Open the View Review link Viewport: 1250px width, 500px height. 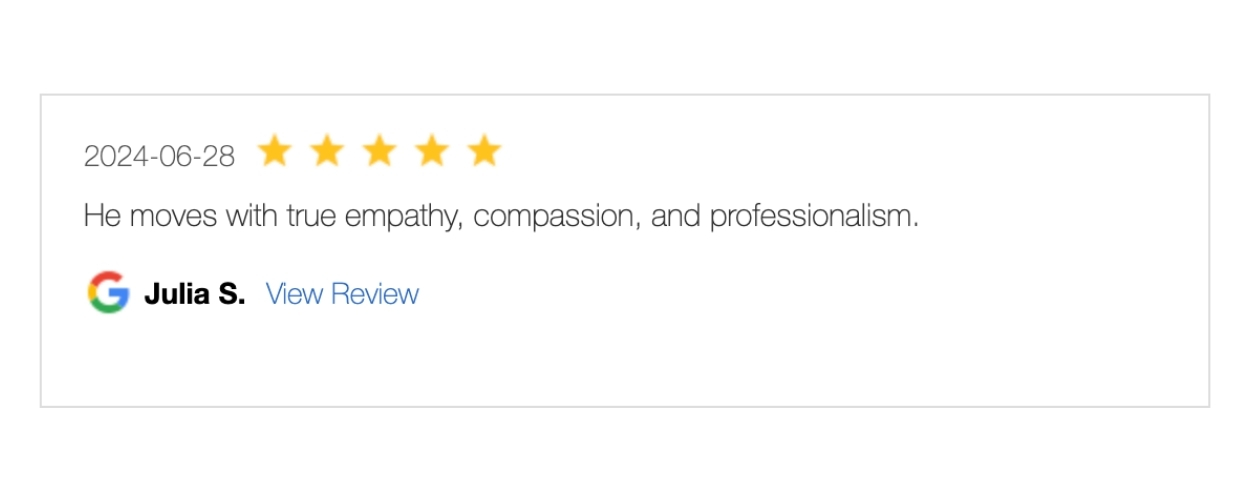[342, 294]
